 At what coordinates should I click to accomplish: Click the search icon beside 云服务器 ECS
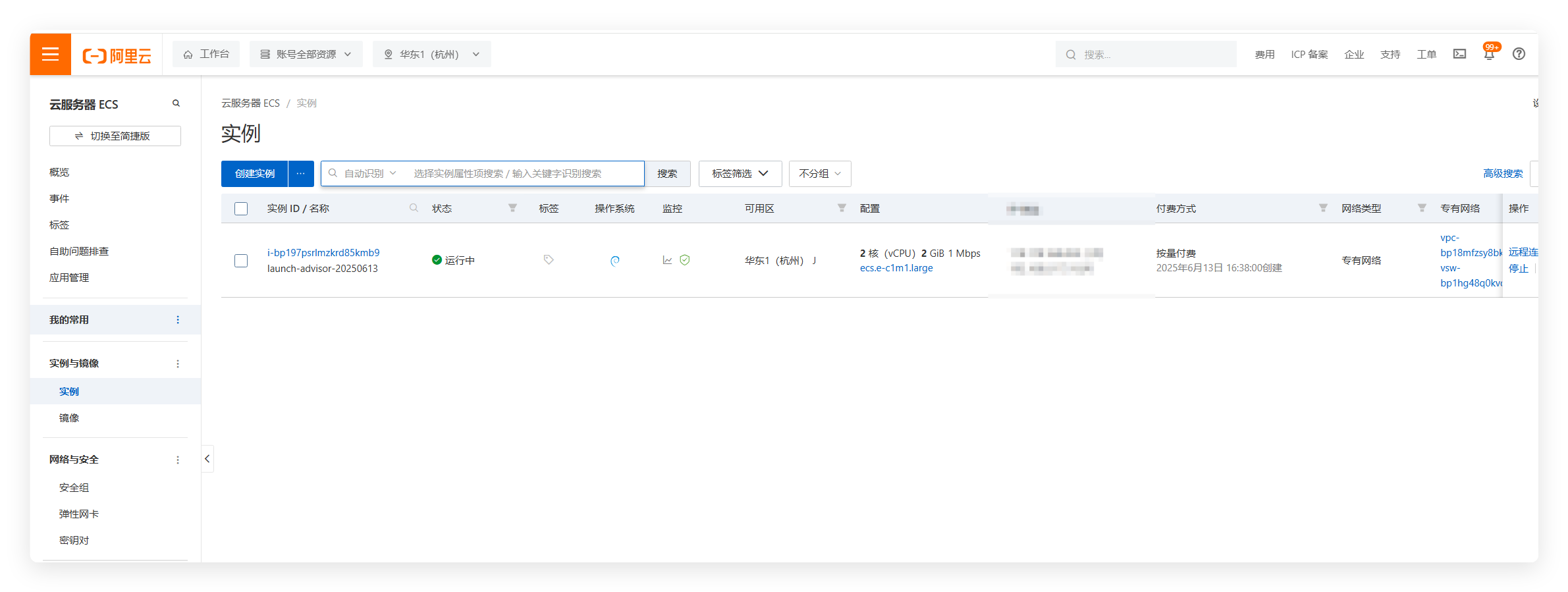176,103
